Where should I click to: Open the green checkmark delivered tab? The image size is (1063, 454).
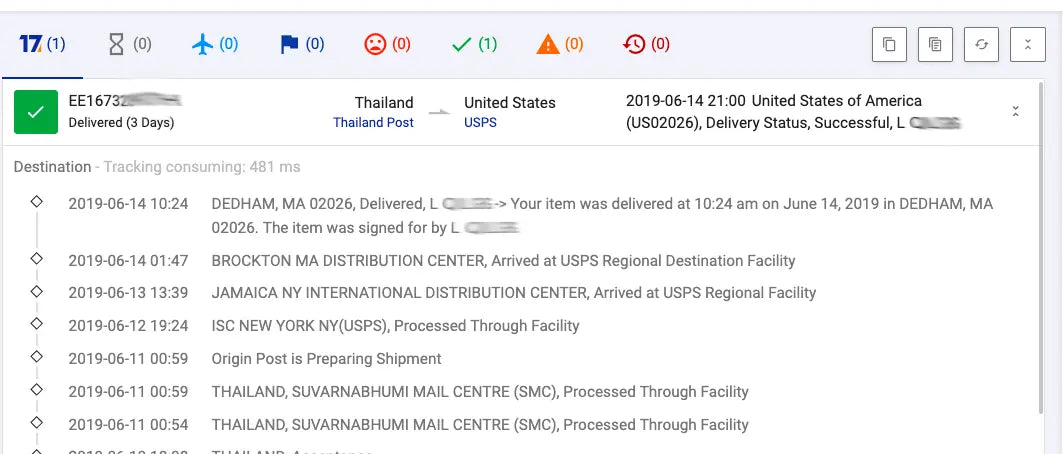474,44
